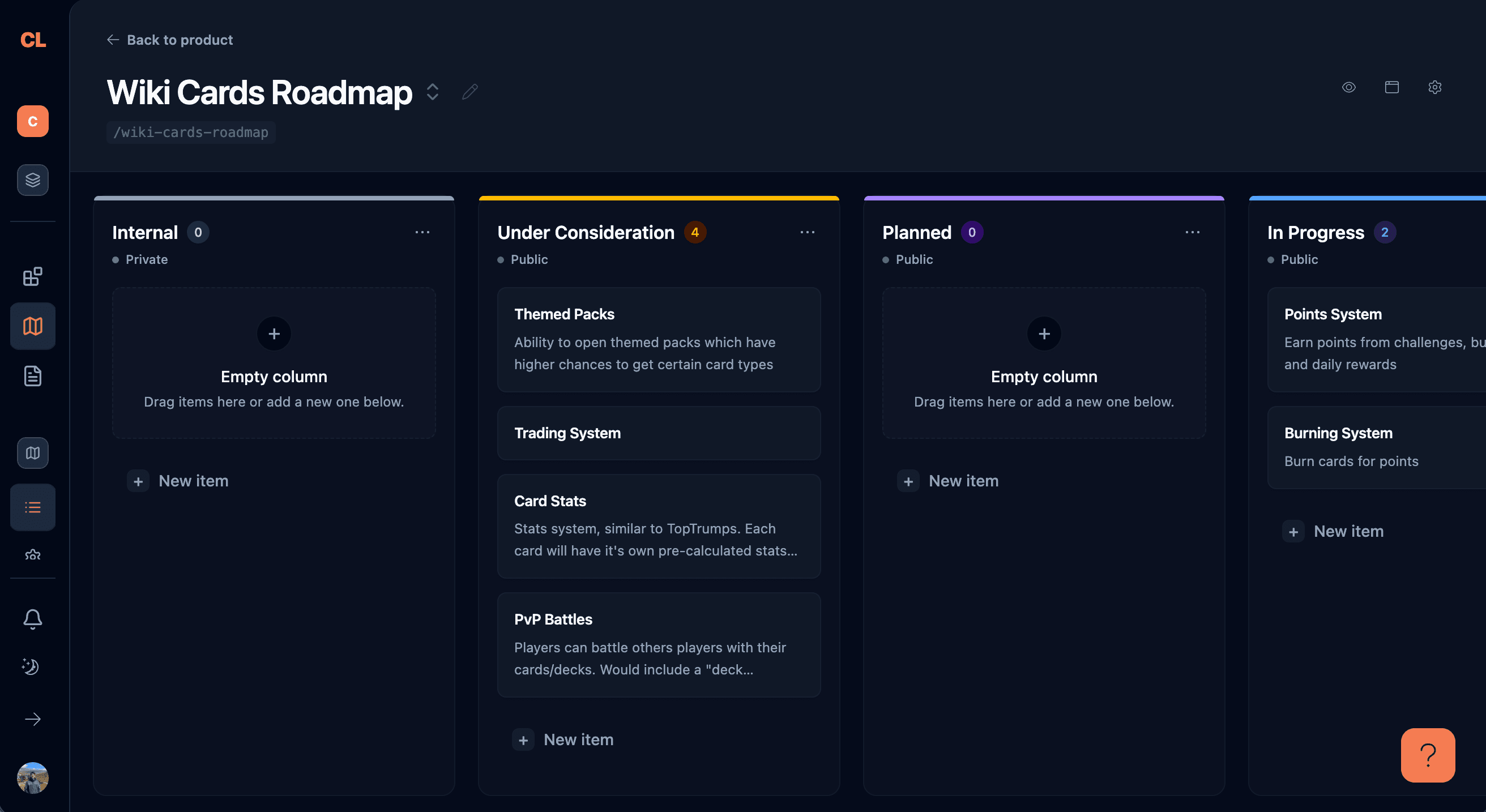The width and height of the screenshot is (1486, 812).
Task: Click Public label under Under Consideration
Action: point(529,259)
